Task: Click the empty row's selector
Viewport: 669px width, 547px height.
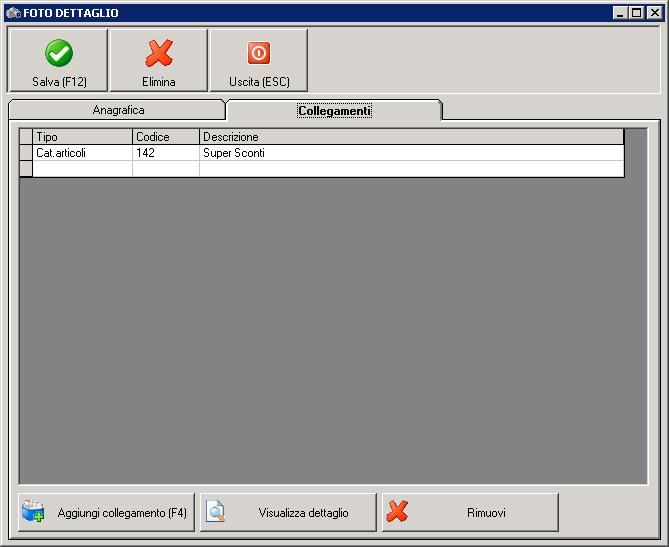Action: click(x=26, y=169)
